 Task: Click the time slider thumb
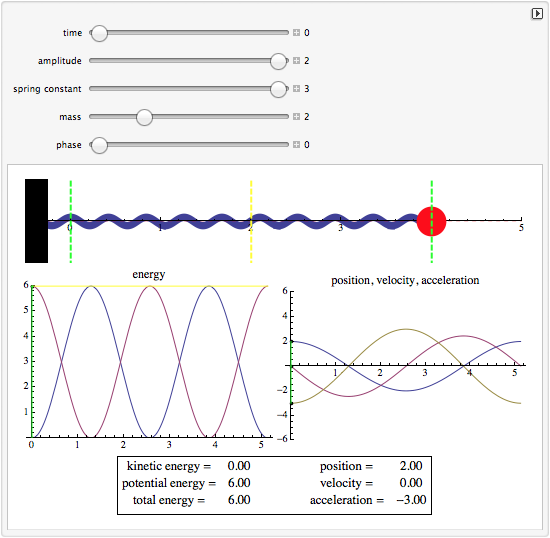[x=99, y=33]
